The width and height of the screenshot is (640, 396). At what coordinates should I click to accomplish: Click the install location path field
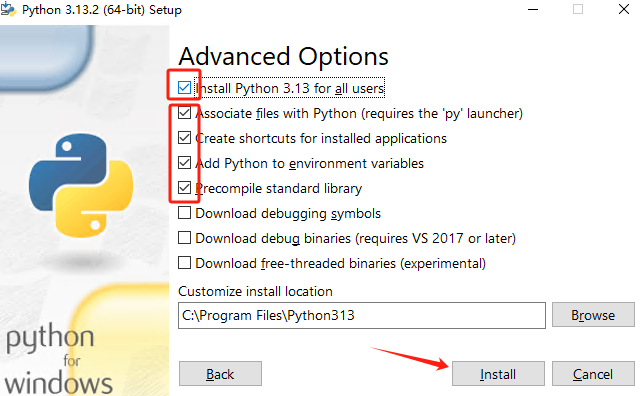[x=362, y=315]
